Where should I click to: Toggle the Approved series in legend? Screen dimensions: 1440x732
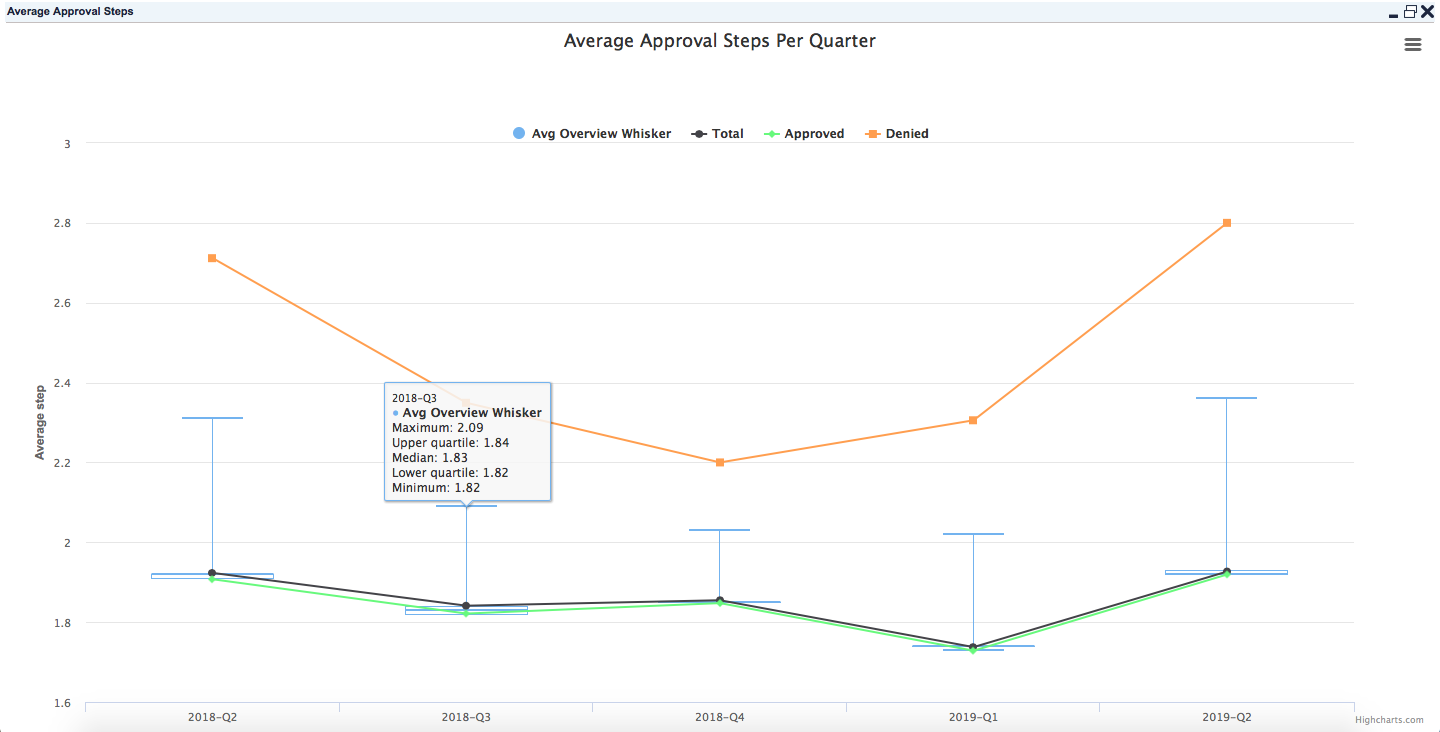coord(804,134)
